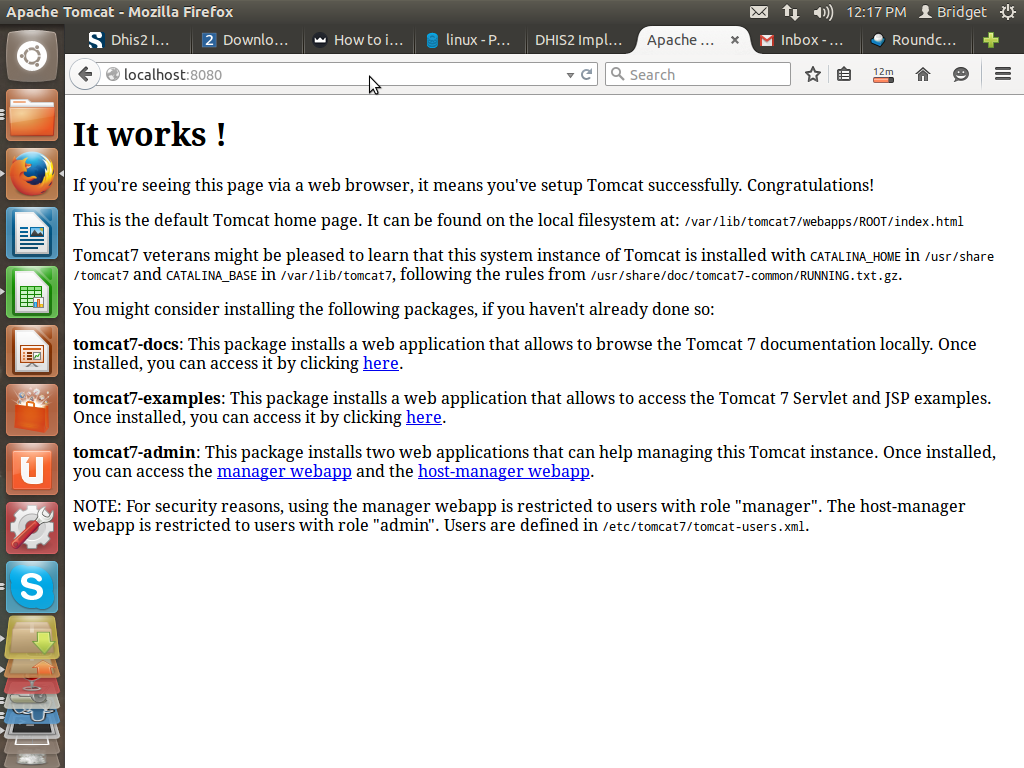Switch to the Downlo... tab

click(246, 40)
